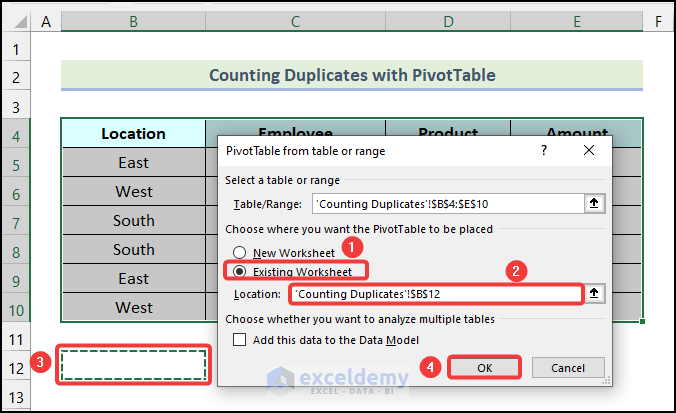Select column A header
The width and height of the screenshot is (676, 413).
pos(46,22)
